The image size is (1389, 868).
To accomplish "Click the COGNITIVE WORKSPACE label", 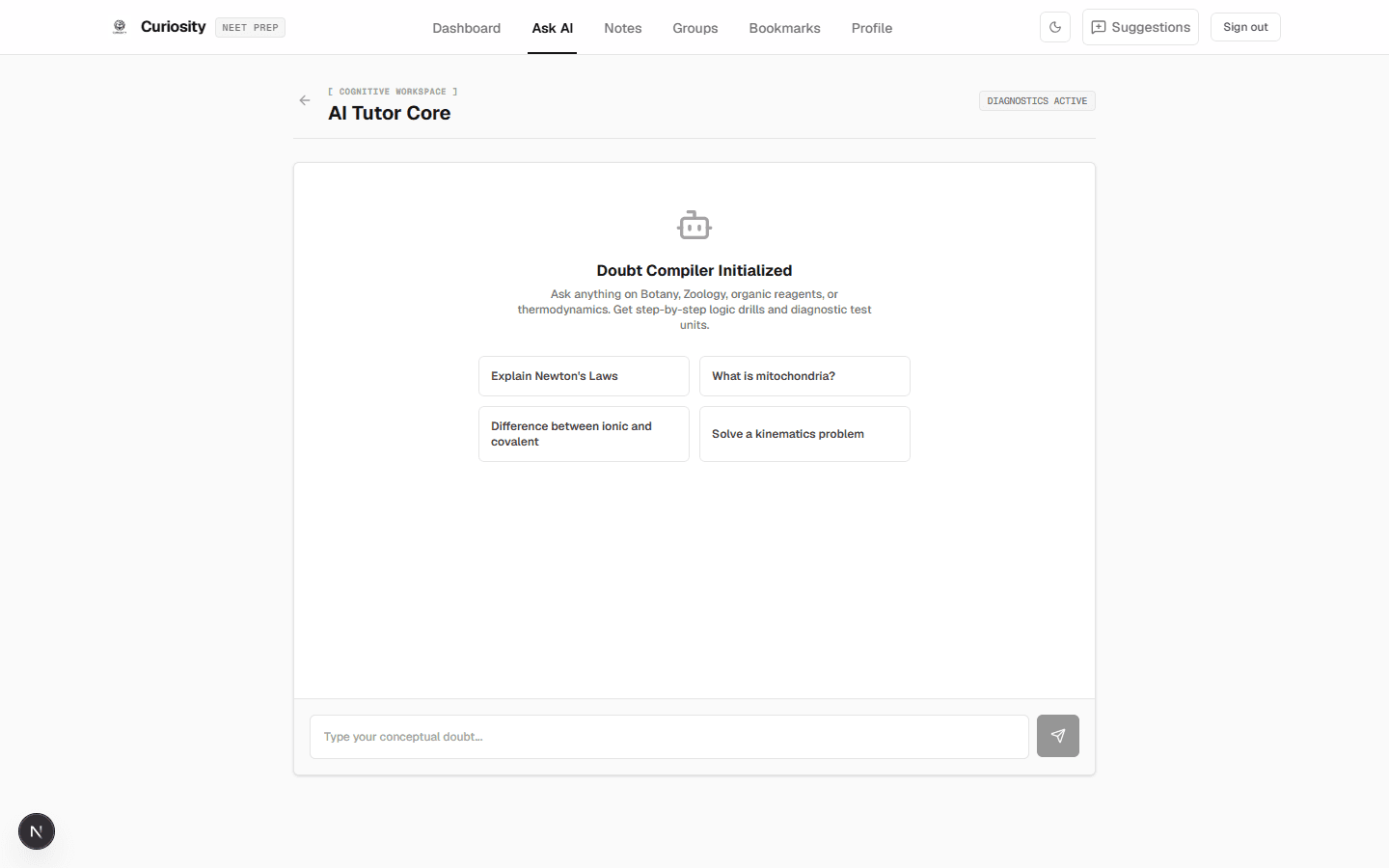I will tap(393, 92).
